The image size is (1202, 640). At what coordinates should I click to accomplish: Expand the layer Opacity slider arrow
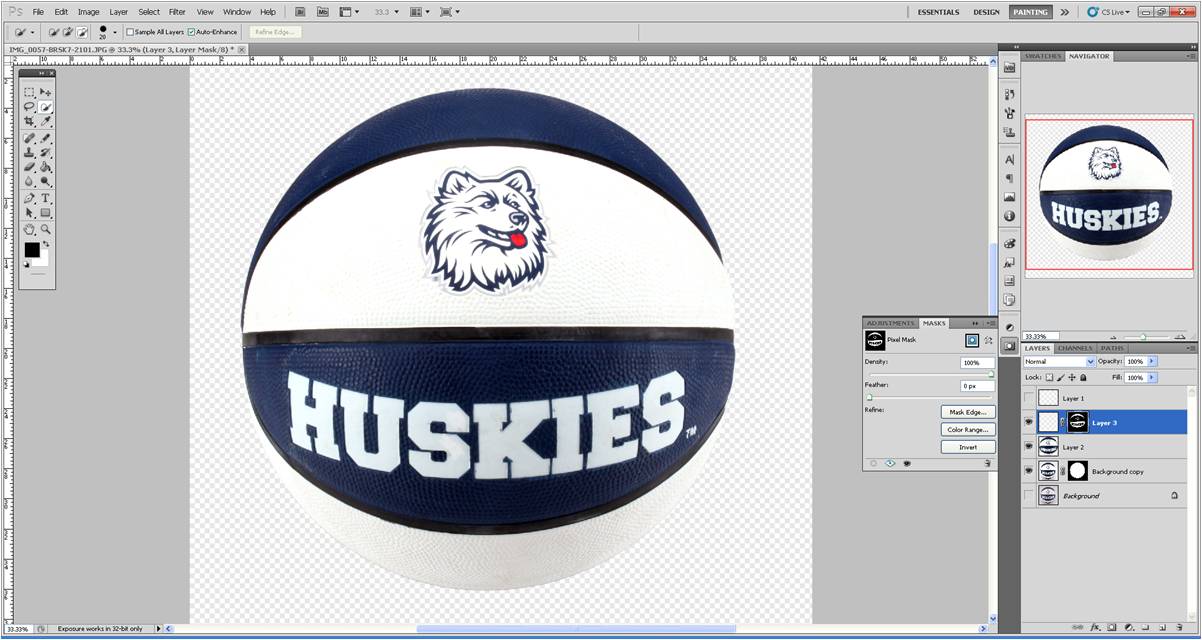point(1151,361)
